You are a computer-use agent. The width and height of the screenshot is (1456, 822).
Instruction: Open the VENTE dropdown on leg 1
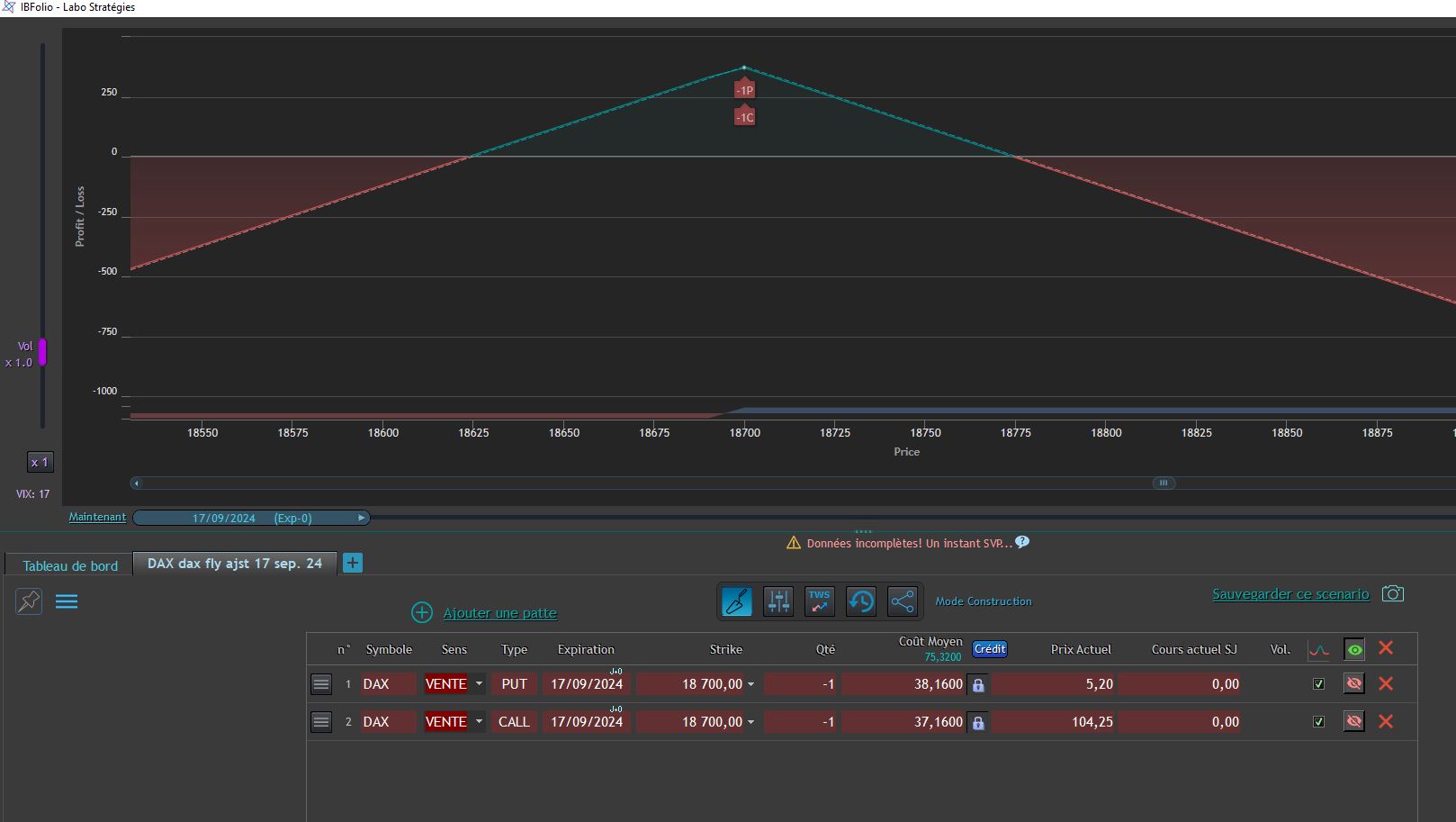point(479,684)
